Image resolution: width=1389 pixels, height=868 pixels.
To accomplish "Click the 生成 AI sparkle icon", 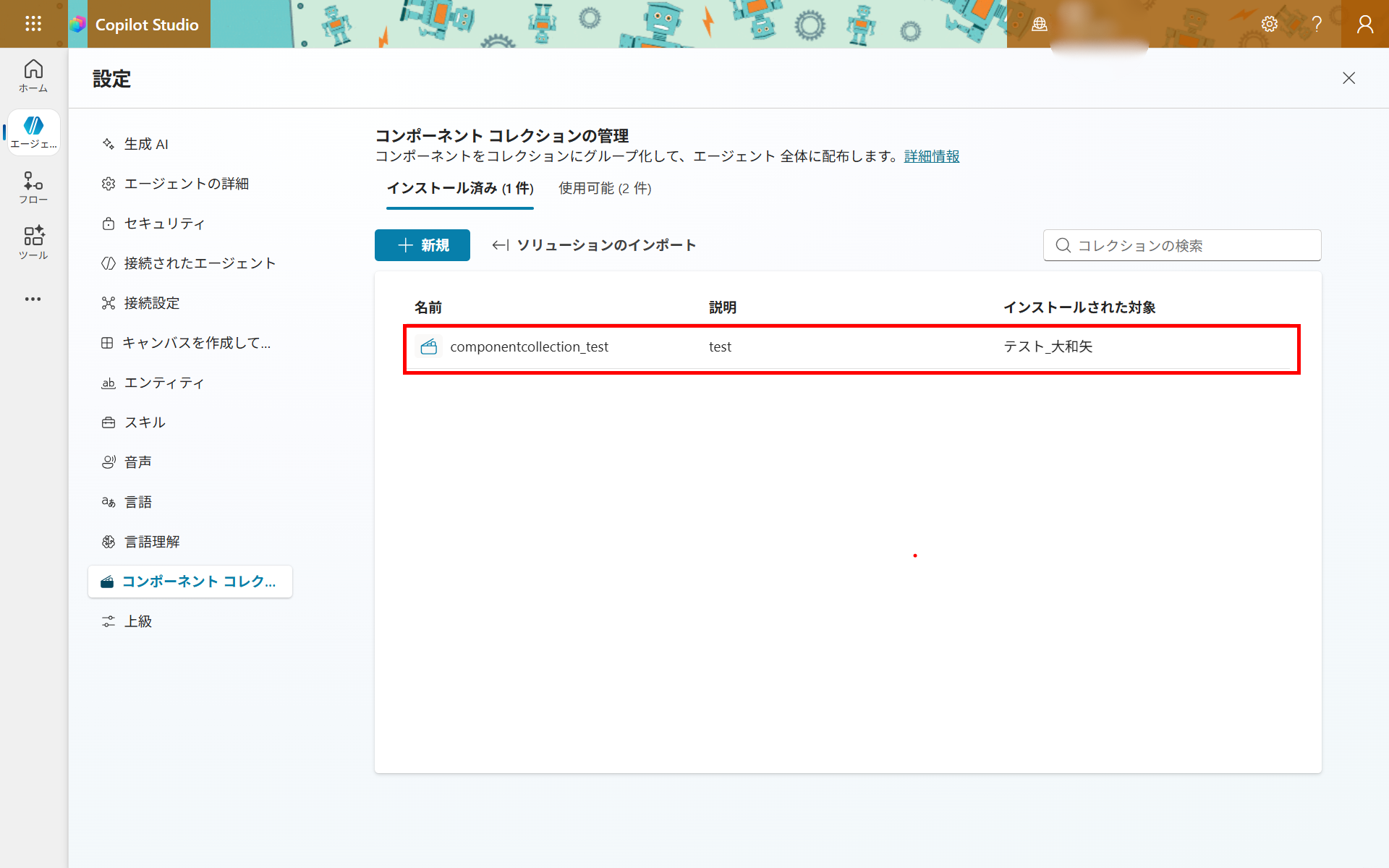I will [x=109, y=144].
